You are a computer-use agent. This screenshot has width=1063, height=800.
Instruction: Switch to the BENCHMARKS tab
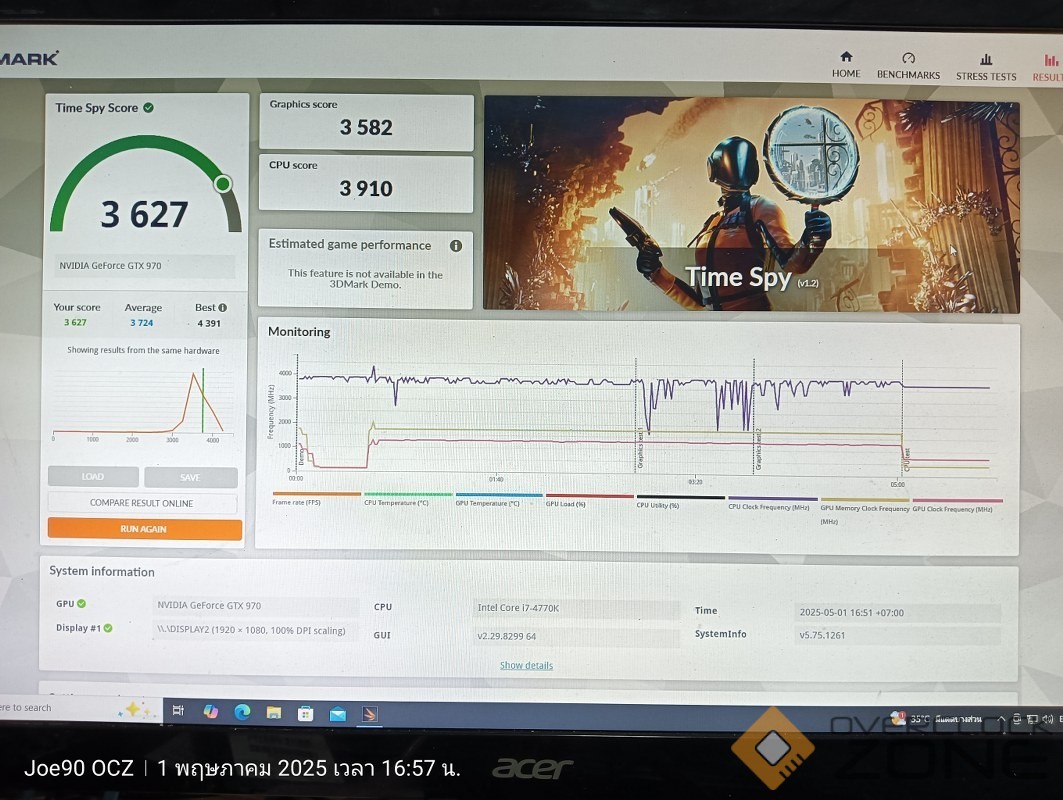point(908,66)
